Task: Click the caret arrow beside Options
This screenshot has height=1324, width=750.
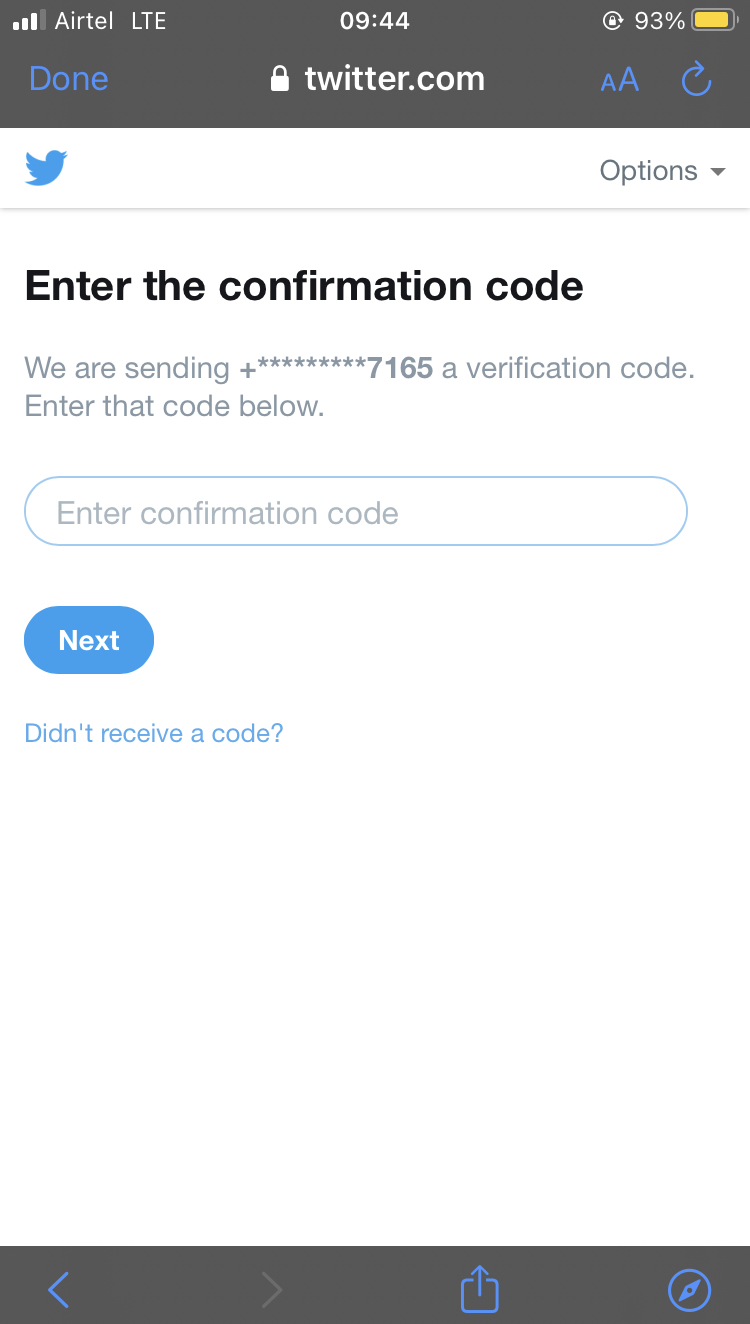Action: [717, 172]
